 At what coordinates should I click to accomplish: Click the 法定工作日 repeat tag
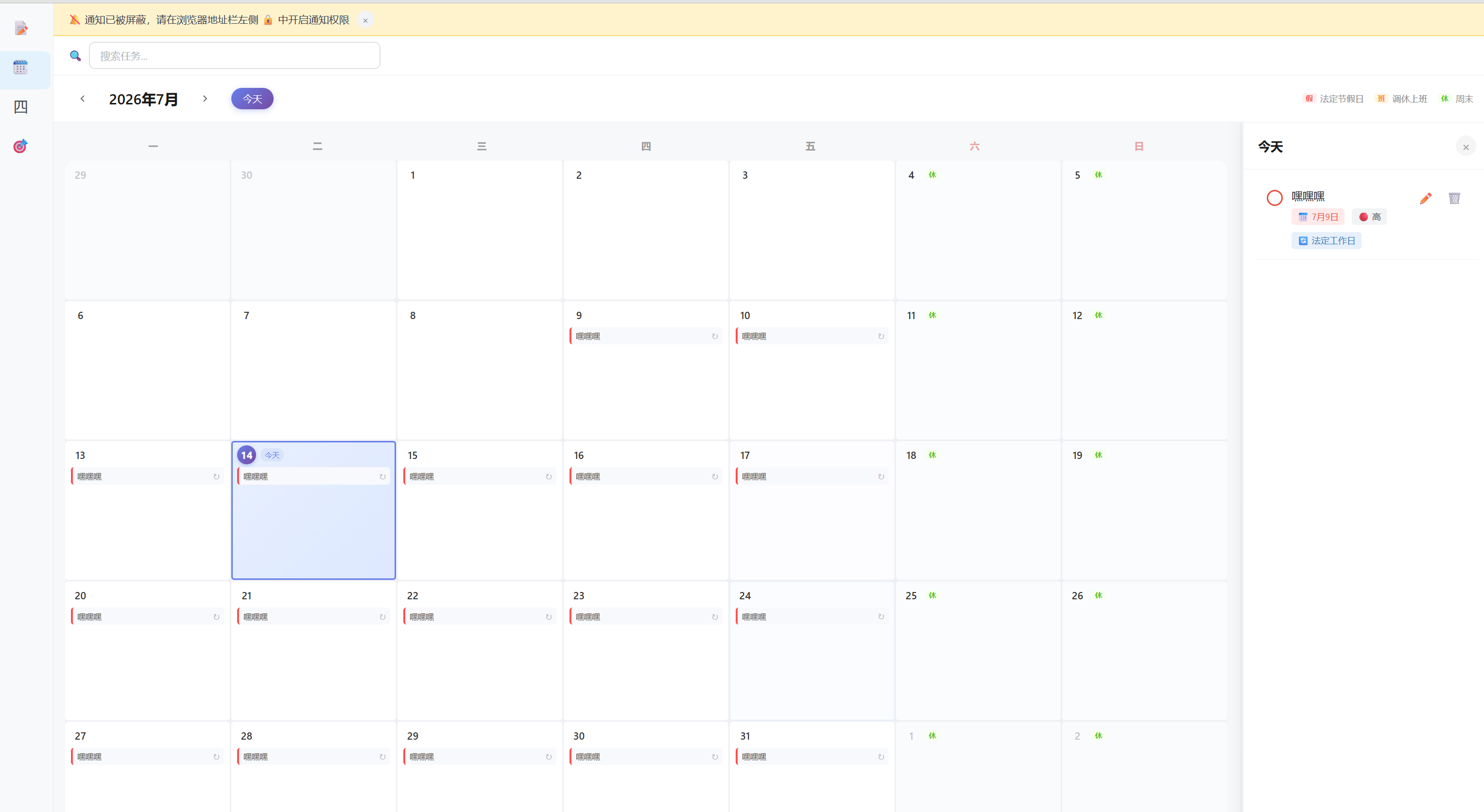point(1326,241)
